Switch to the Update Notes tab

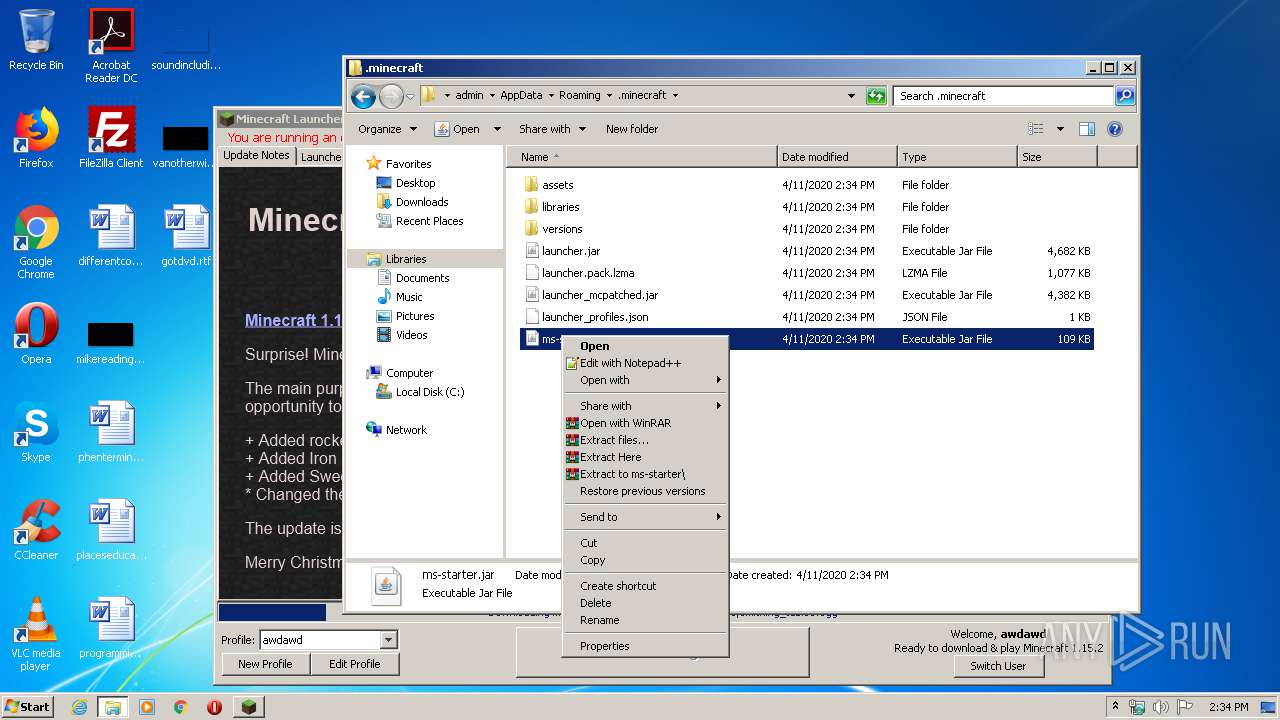coord(256,156)
